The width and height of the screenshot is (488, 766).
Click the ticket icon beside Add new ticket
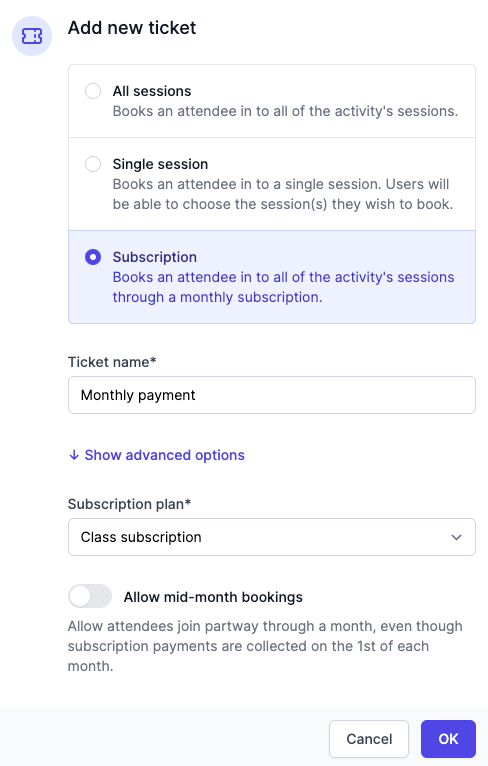(32, 36)
